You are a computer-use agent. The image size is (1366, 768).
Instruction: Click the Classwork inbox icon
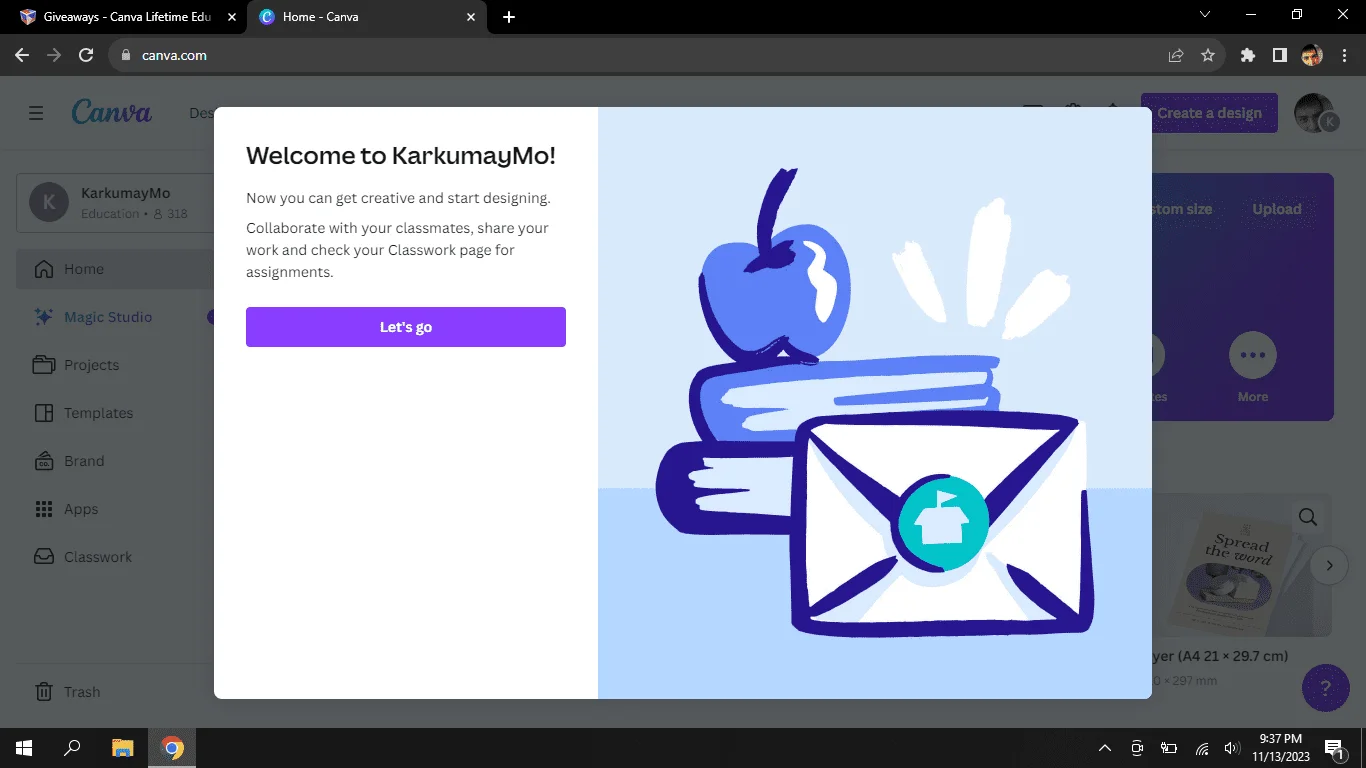[43, 557]
